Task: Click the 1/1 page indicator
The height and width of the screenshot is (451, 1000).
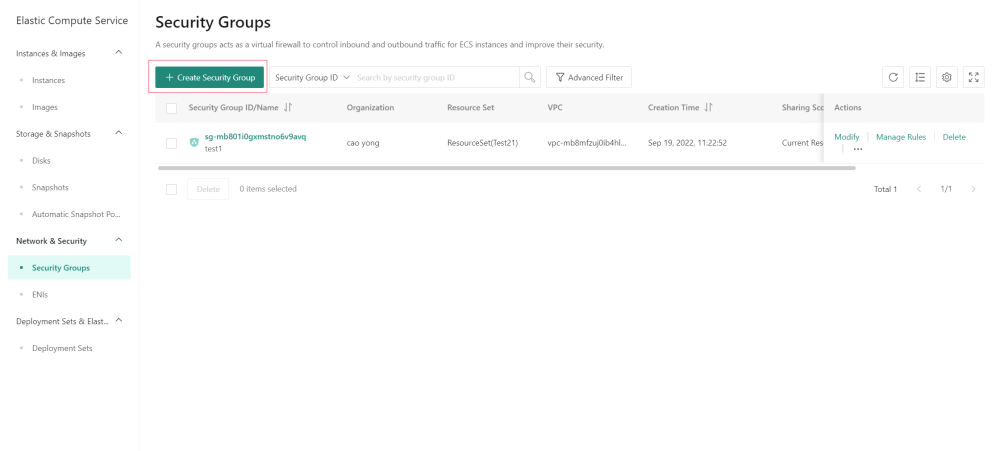Action: (x=946, y=189)
